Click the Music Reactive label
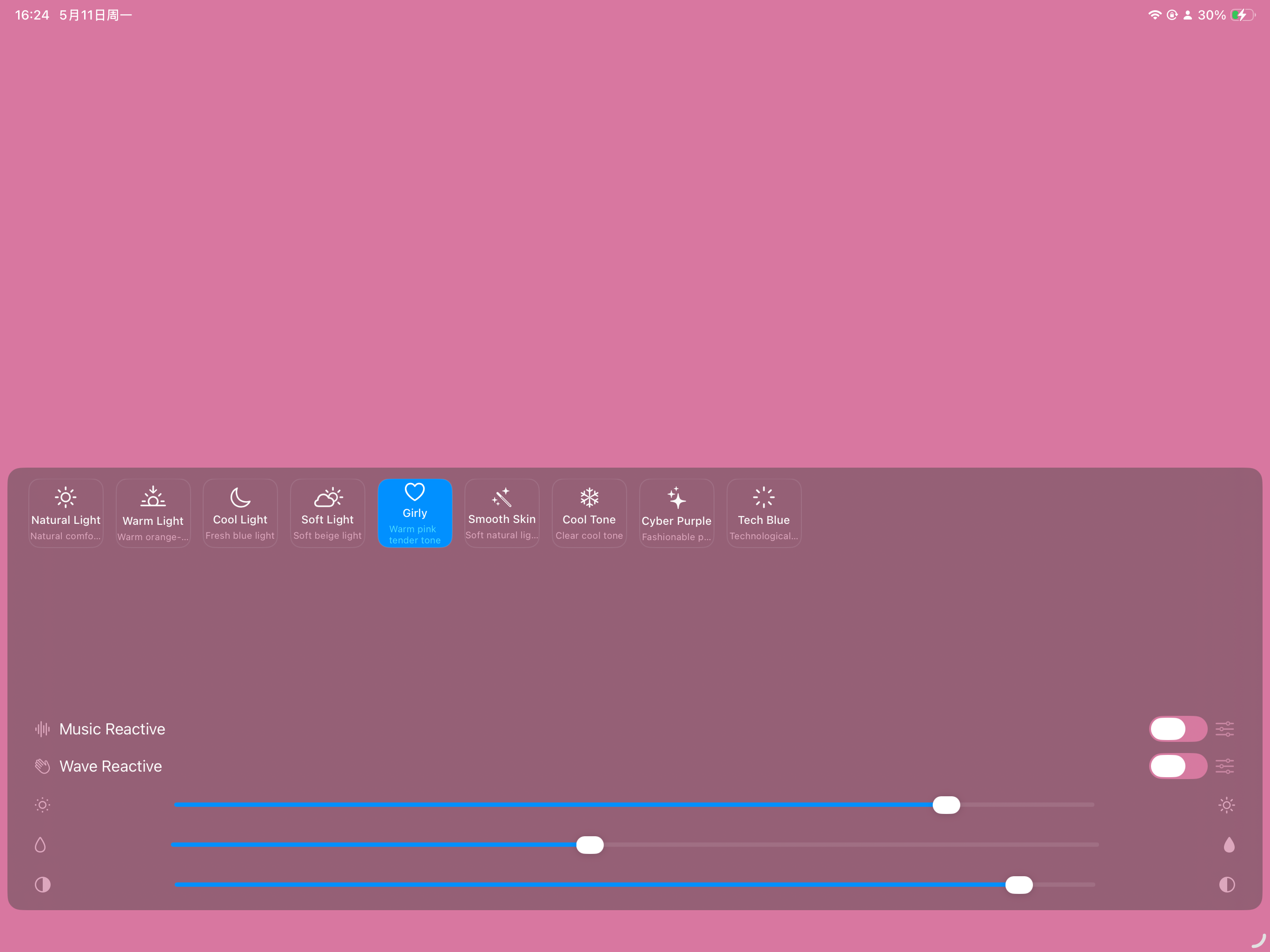Image resolution: width=1270 pixels, height=952 pixels. pyautogui.click(x=112, y=729)
